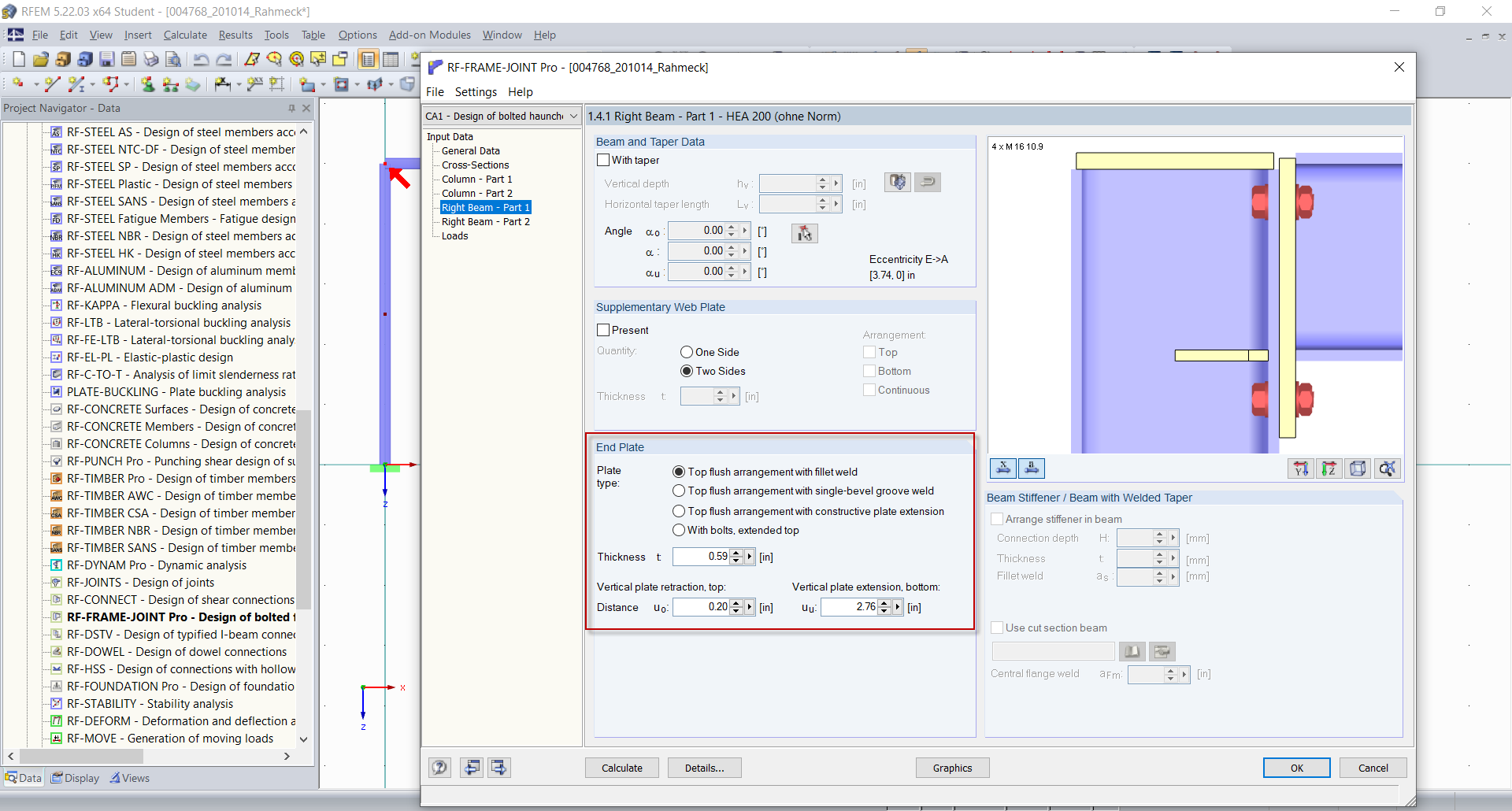1512x811 pixels.
Task: Select the new line tool in RFEM toolbar
Action: coord(52,84)
